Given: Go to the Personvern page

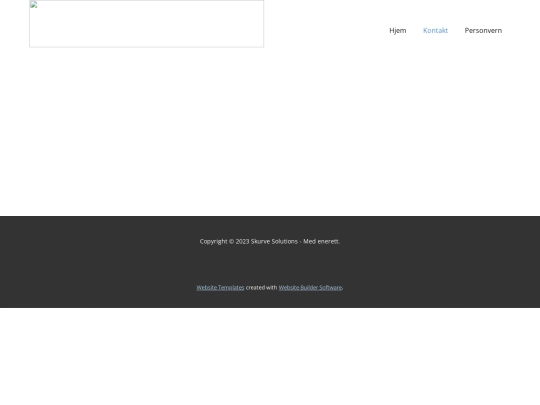Looking at the screenshot, I should 483,31.
